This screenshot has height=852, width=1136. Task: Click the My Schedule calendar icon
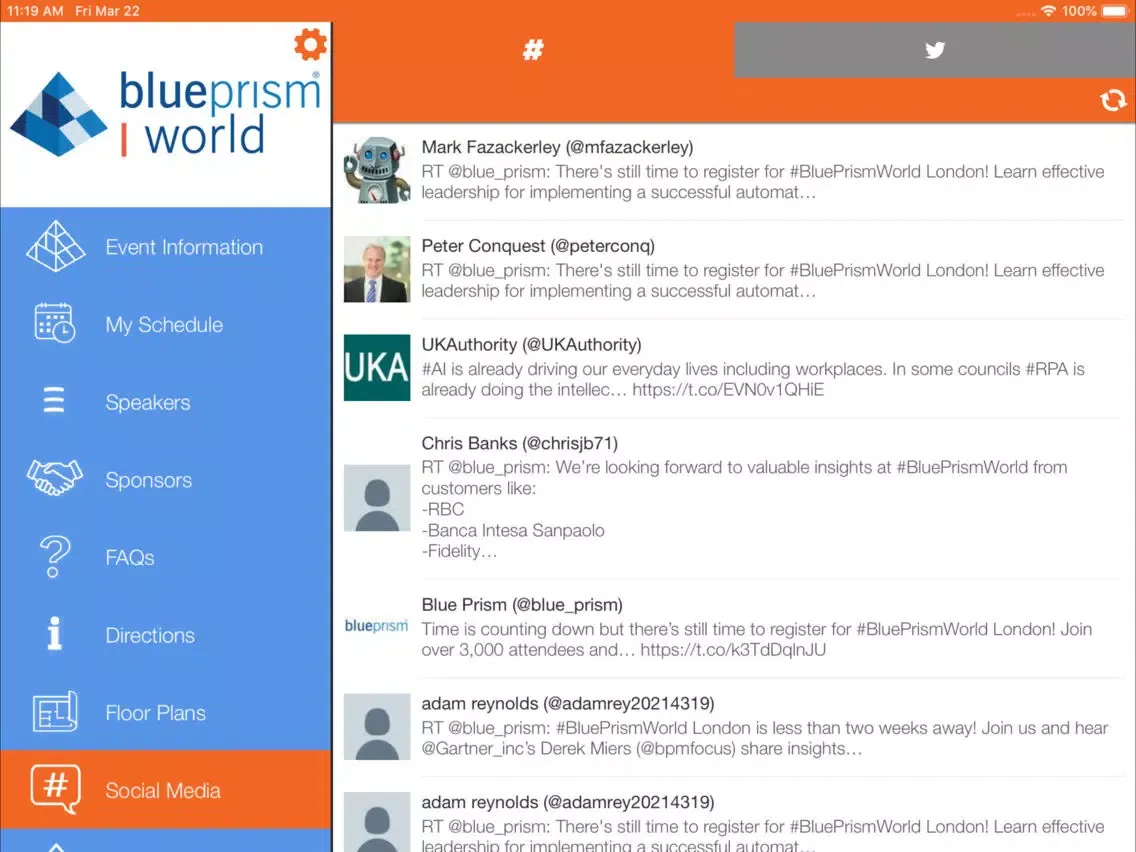[x=54, y=323]
